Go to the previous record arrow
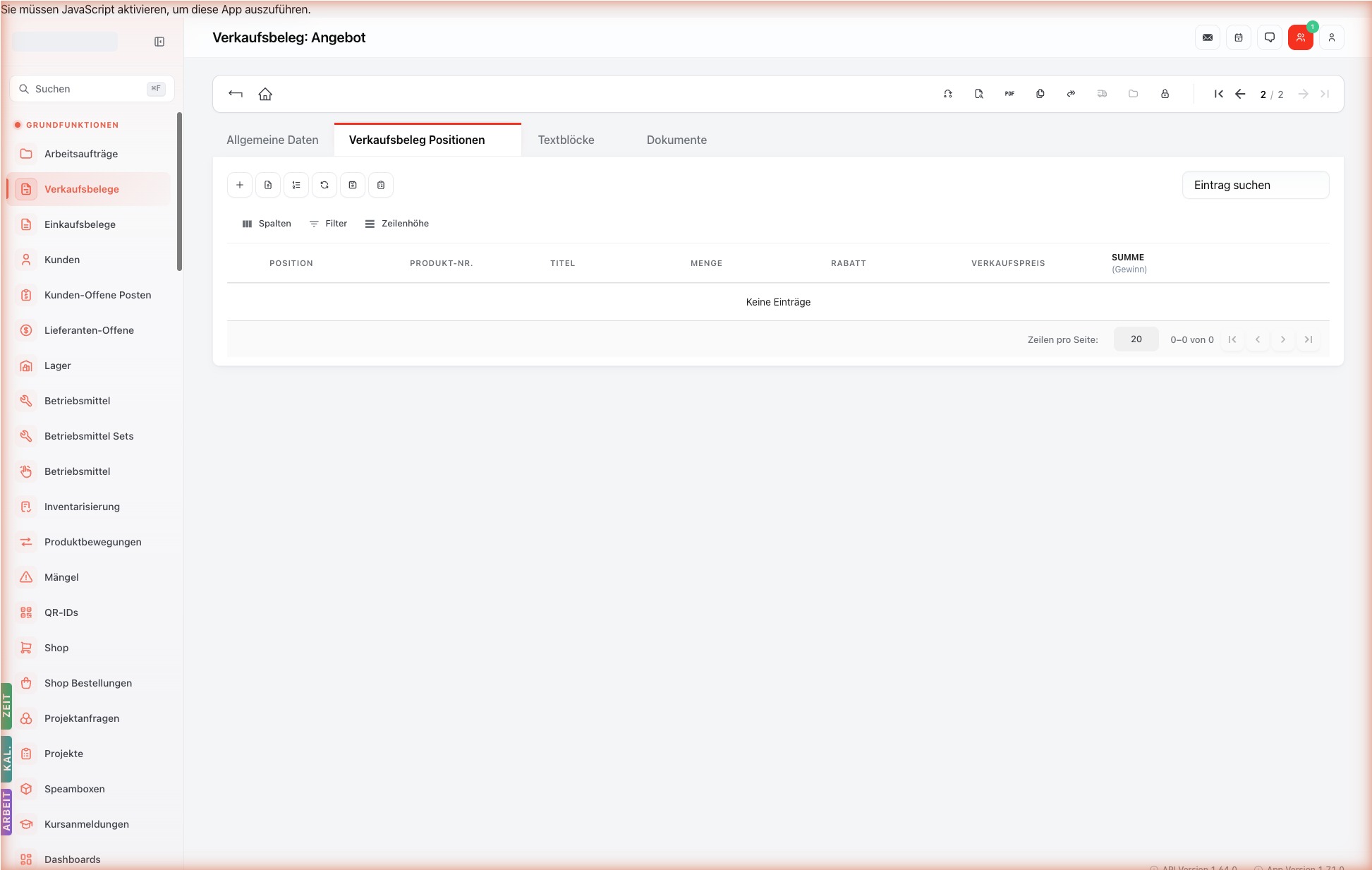The height and width of the screenshot is (870, 1372). pos(1240,94)
